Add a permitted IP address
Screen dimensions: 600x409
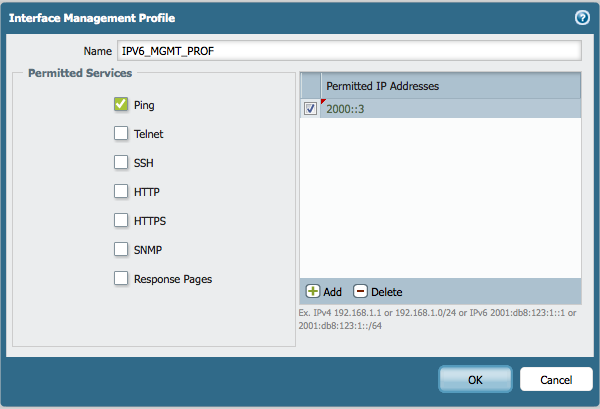tap(323, 292)
